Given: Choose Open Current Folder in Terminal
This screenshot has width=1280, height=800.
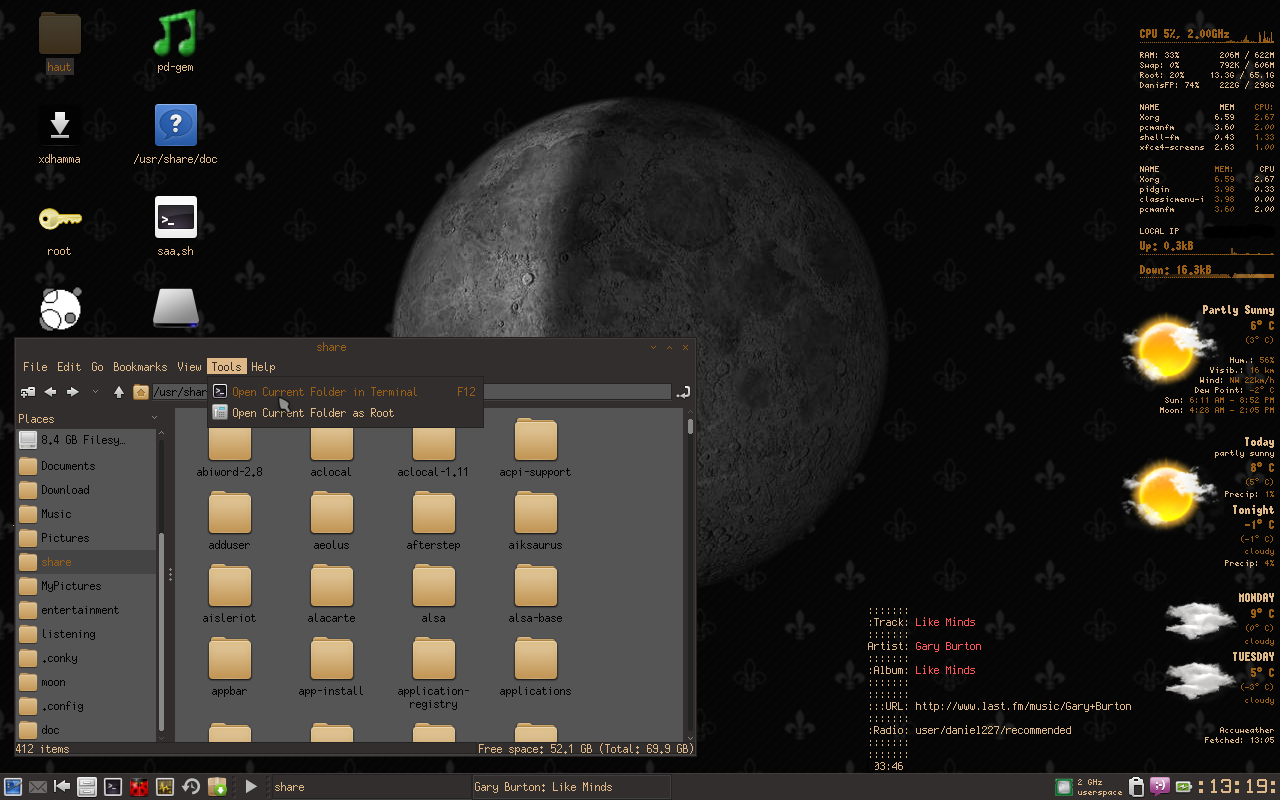Looking at the screenshot, I should 345,392.
